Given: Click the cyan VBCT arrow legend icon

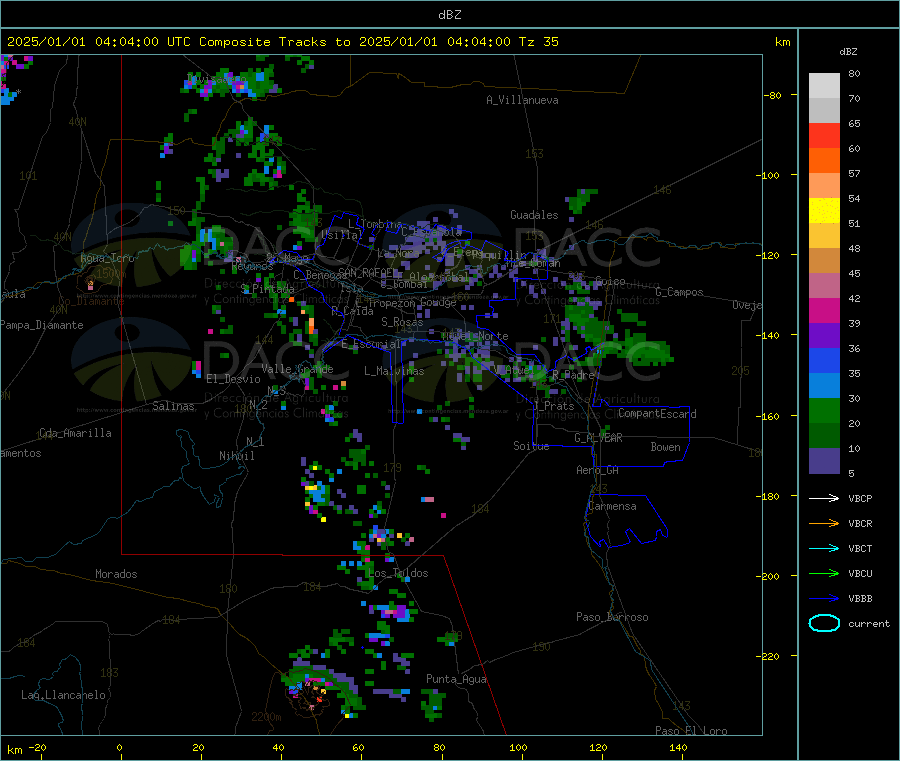Looking at the screenshot, I should click(x=824, y=548).
